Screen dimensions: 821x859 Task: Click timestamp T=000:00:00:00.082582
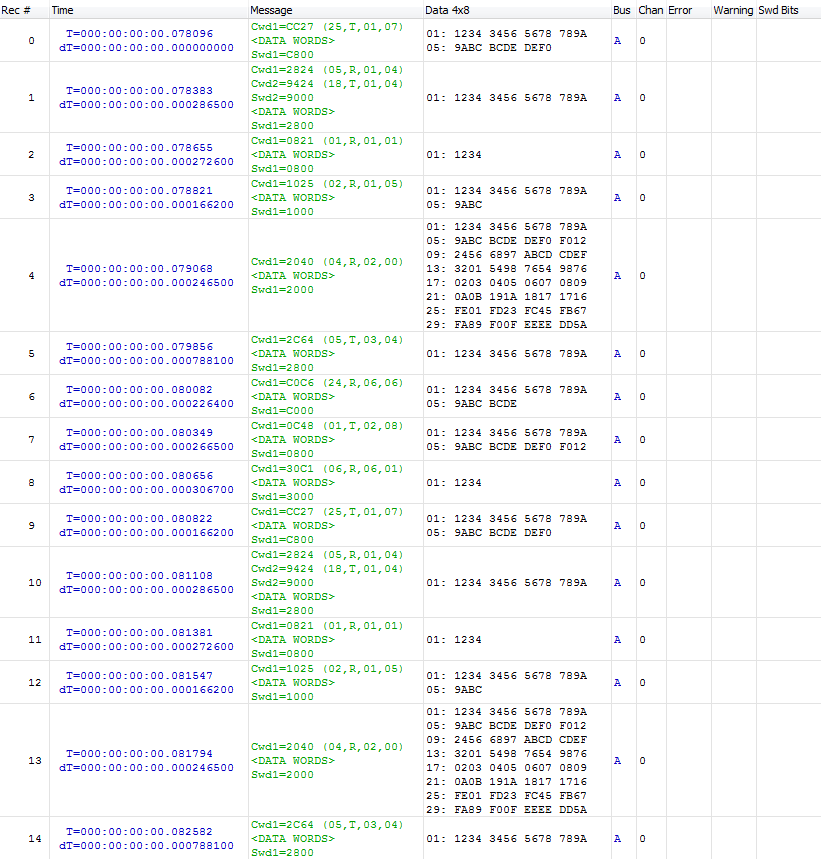pyautogui.click(x=139, y=832)
